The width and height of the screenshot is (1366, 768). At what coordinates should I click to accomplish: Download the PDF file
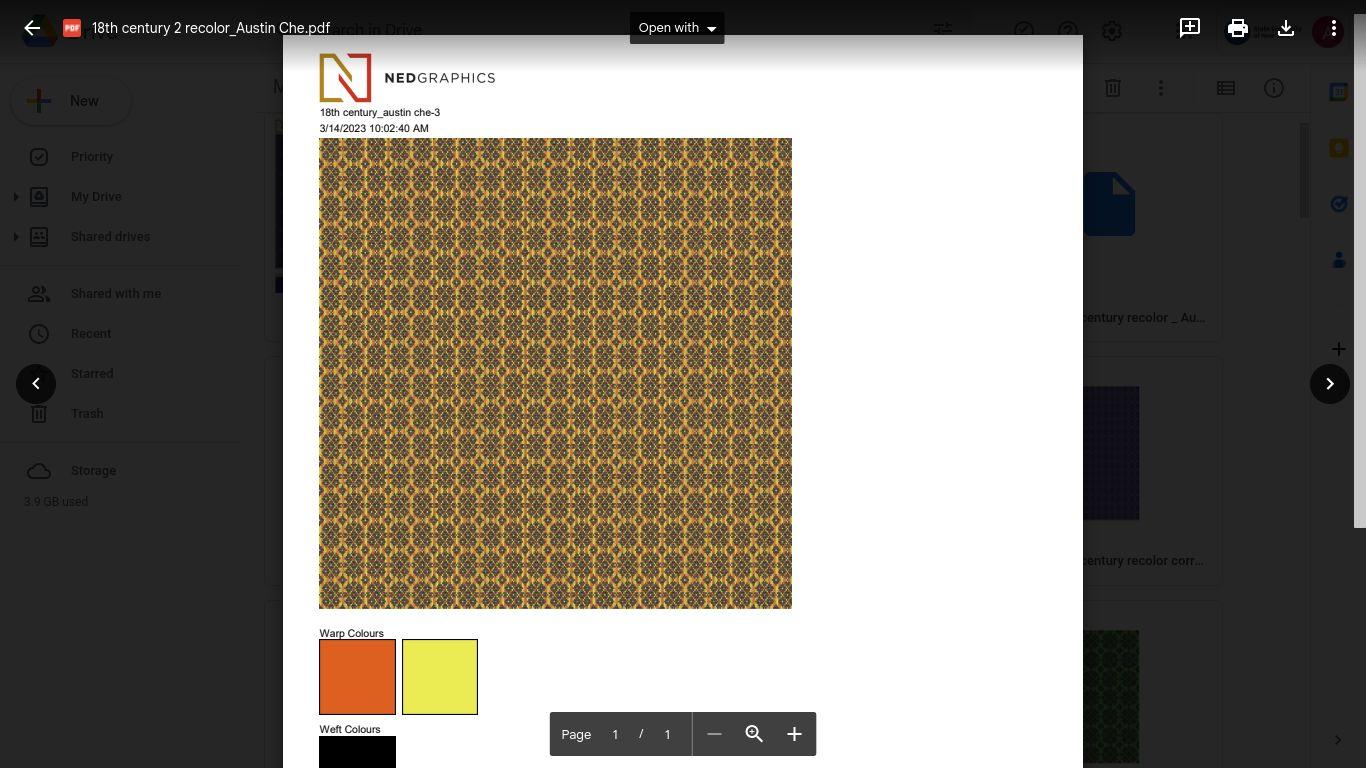point(1286,28)
